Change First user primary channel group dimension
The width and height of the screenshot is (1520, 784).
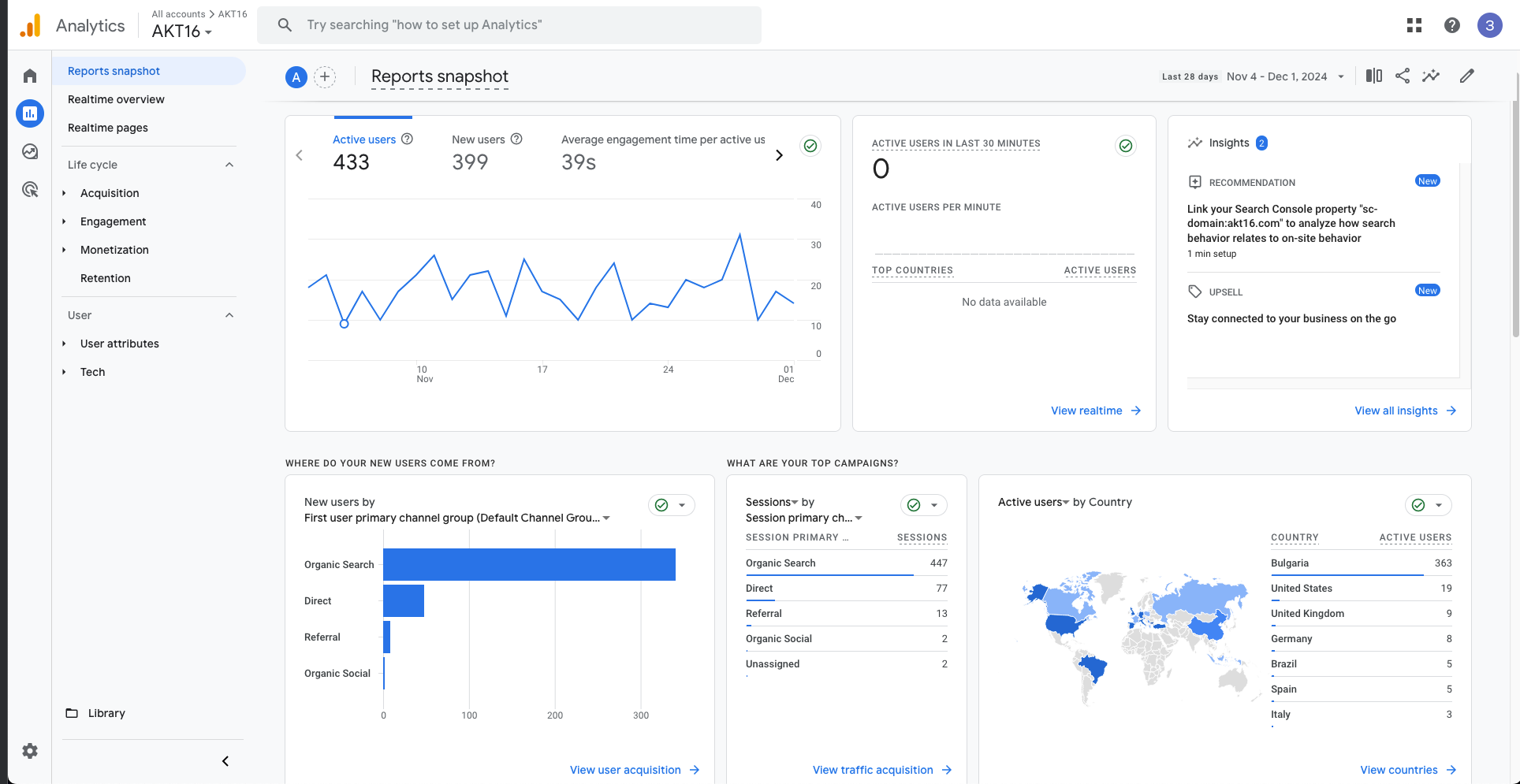point(457,518)
